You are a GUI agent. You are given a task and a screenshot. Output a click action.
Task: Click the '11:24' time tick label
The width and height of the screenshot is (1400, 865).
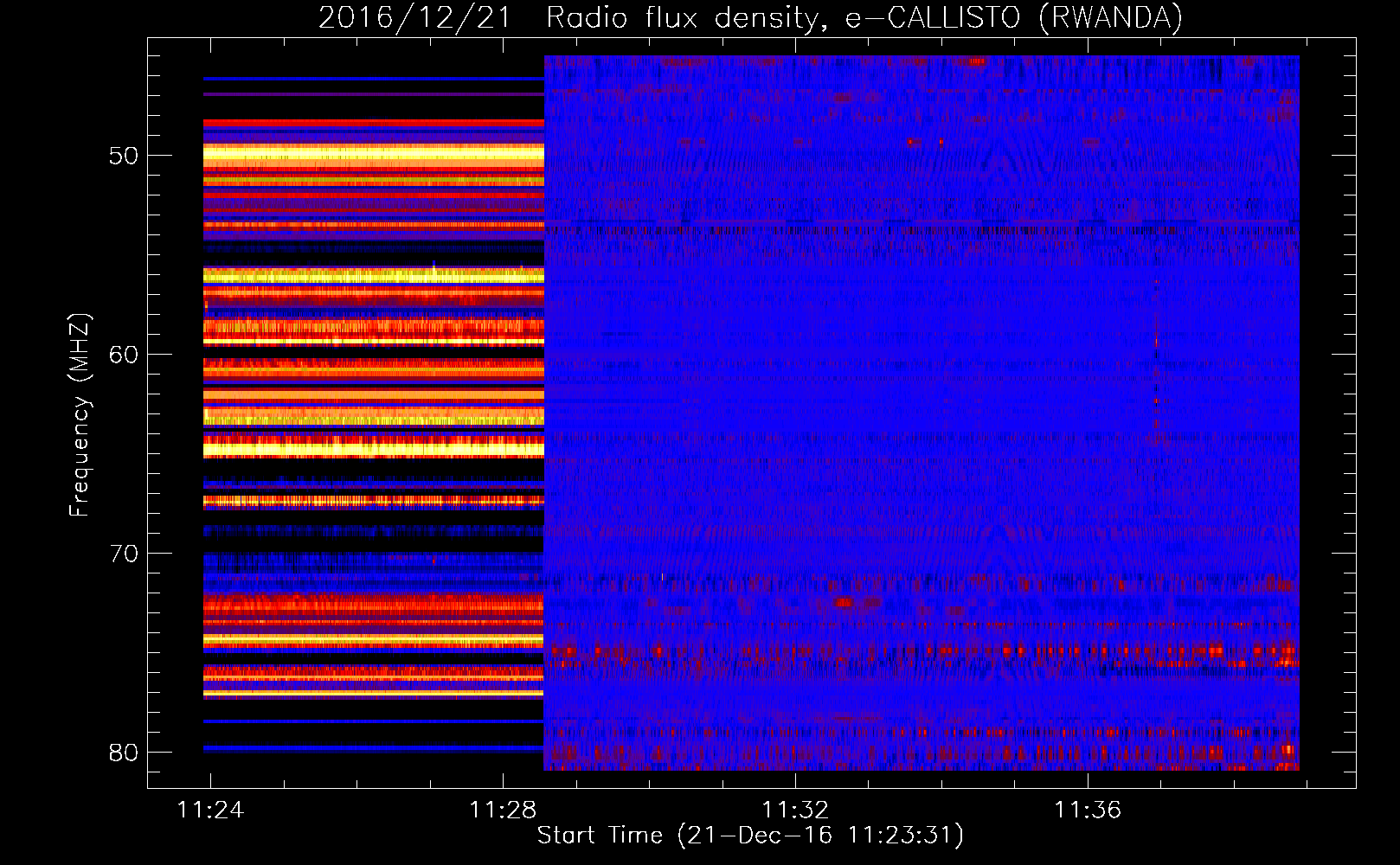210,810
